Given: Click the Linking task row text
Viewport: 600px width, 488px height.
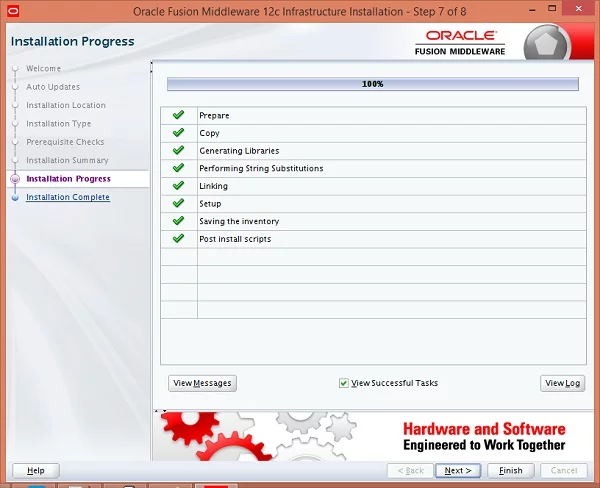Looking at the screenshot, I should click(214, 186).
